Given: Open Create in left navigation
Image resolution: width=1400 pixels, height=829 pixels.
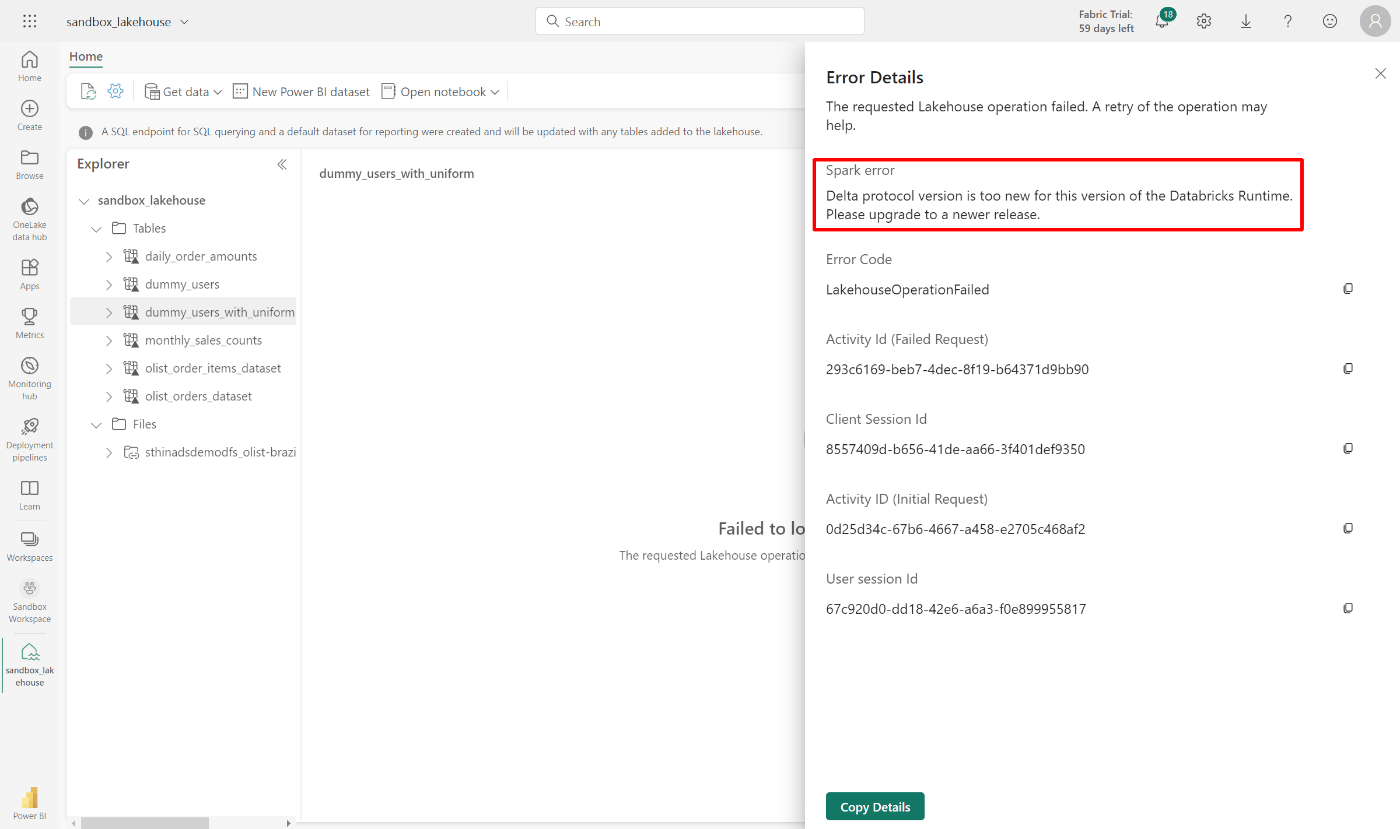Looking at the screenshot, I should 30,115.
